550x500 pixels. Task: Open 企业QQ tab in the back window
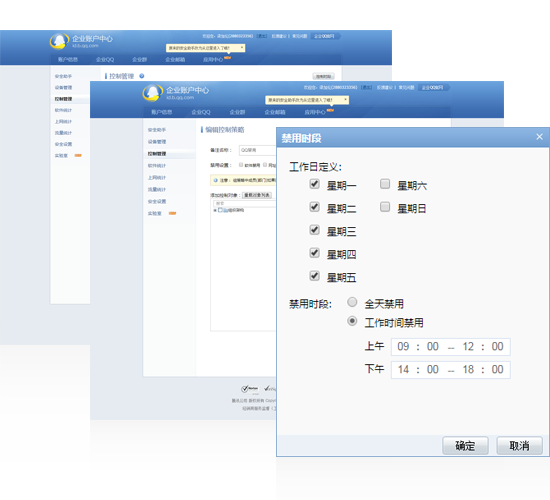(105, 59)
